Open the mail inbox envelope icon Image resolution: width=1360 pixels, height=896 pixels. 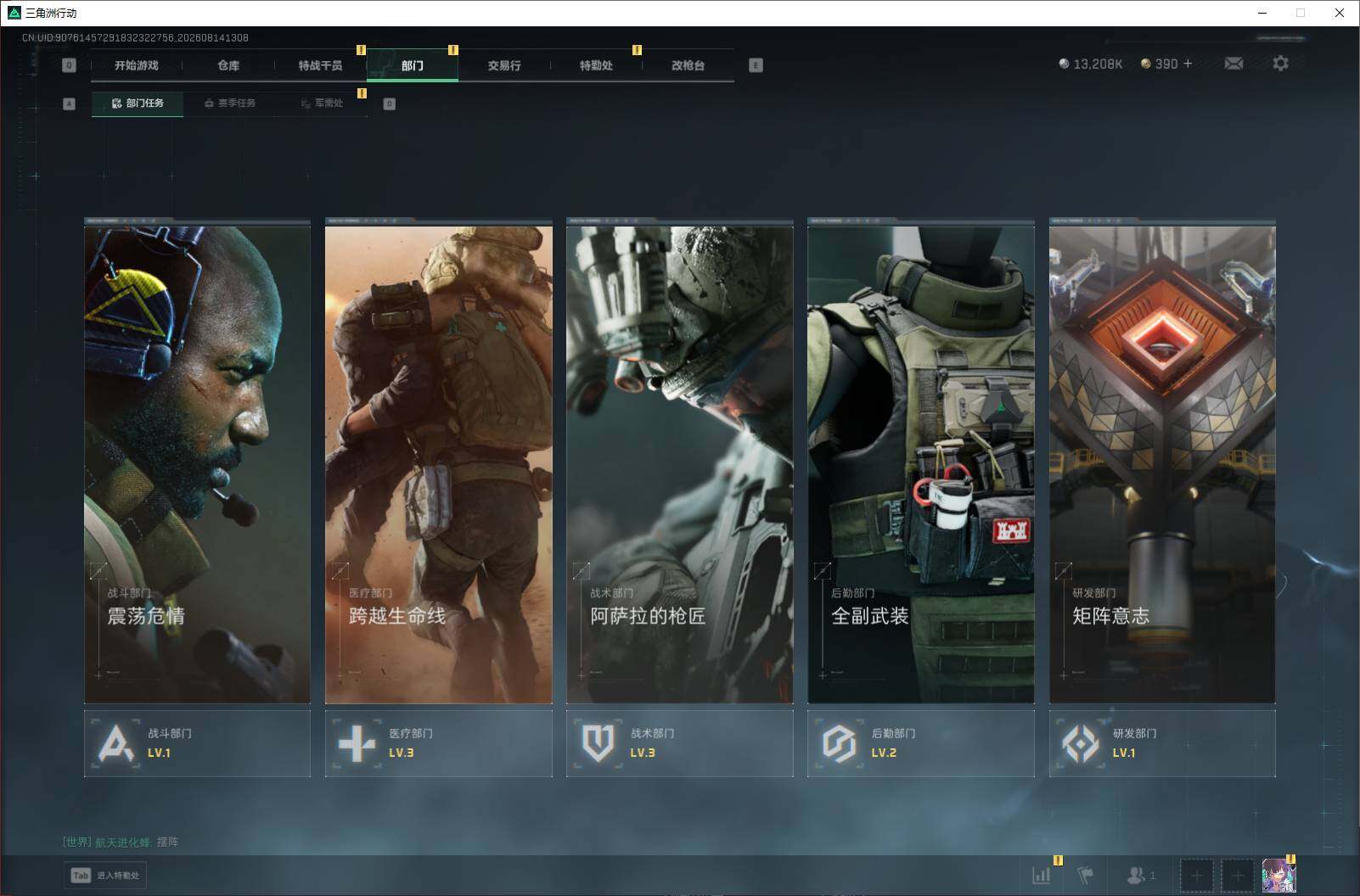[x=1234, y=64]
